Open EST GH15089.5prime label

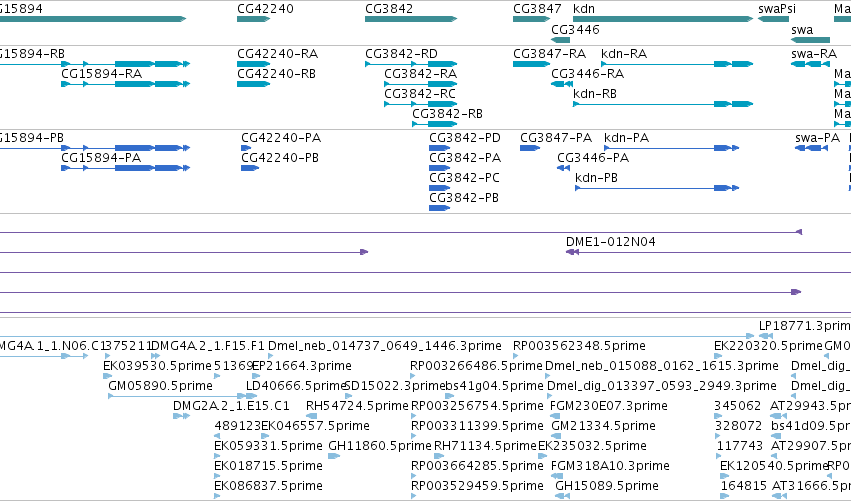point(607,486)
